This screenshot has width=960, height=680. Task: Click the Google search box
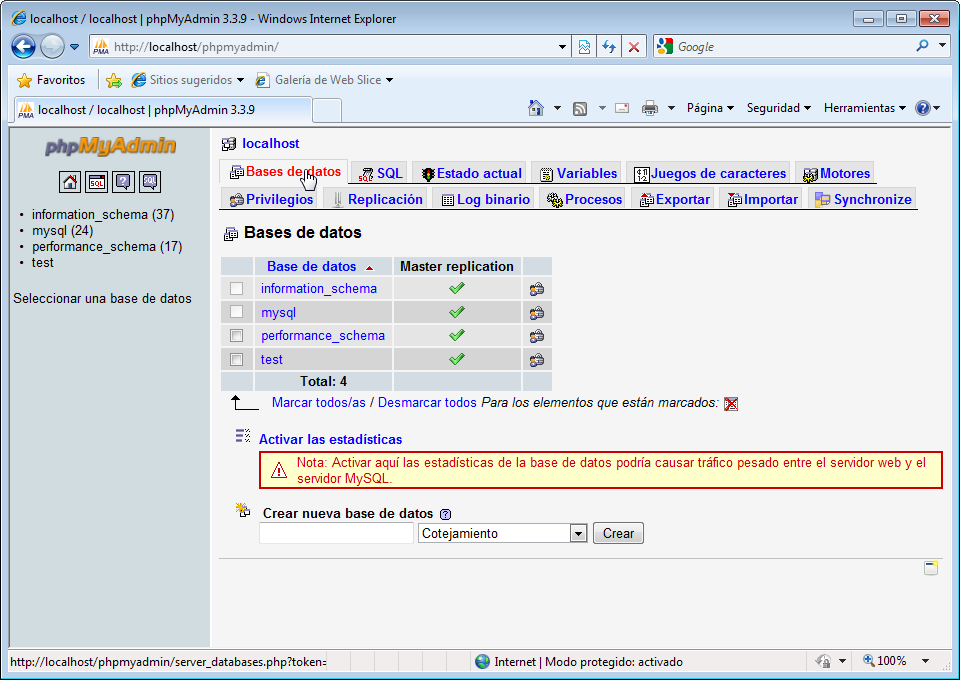[x=792, y=47]
